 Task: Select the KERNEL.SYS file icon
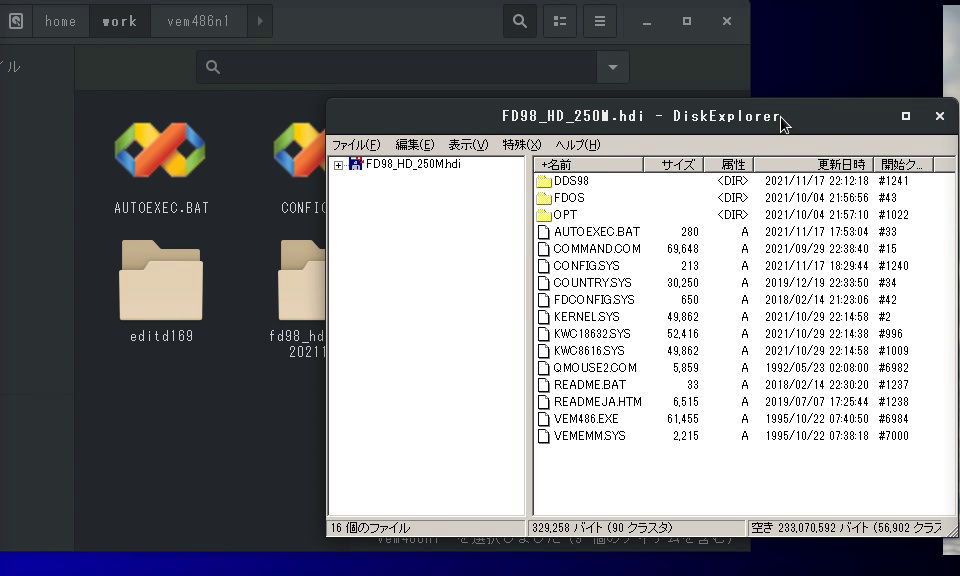pos(543,317)
